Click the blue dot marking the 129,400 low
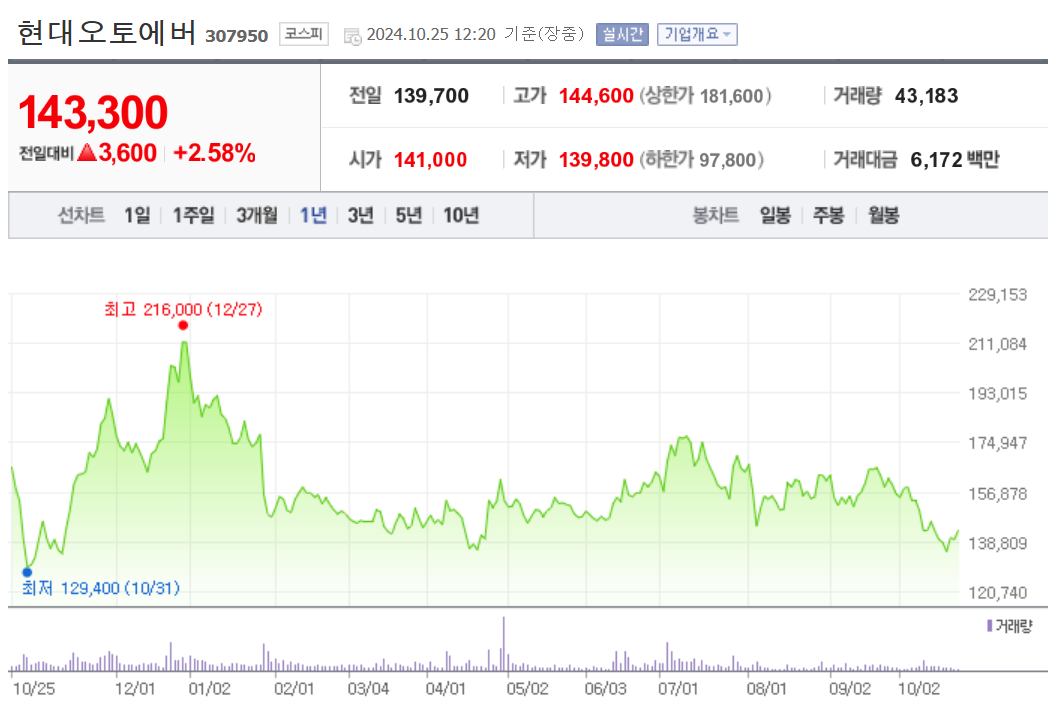The image size is (1048, 708). pyautogui.click(x=27, y=572)
